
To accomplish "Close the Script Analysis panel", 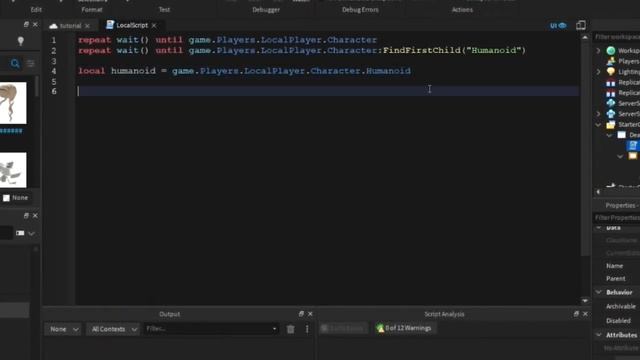I will click(x=585, y=314).
